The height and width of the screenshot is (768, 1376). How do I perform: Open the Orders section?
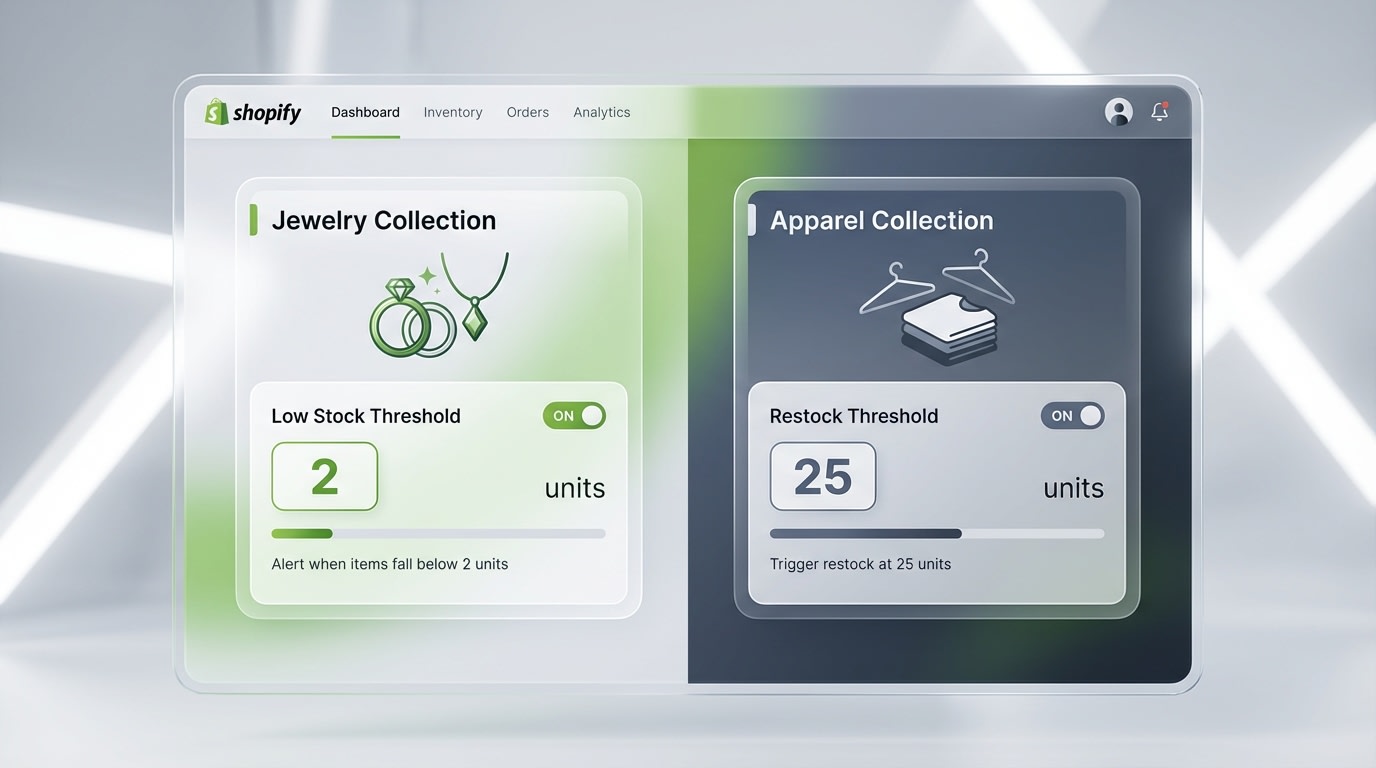[527, 112]
